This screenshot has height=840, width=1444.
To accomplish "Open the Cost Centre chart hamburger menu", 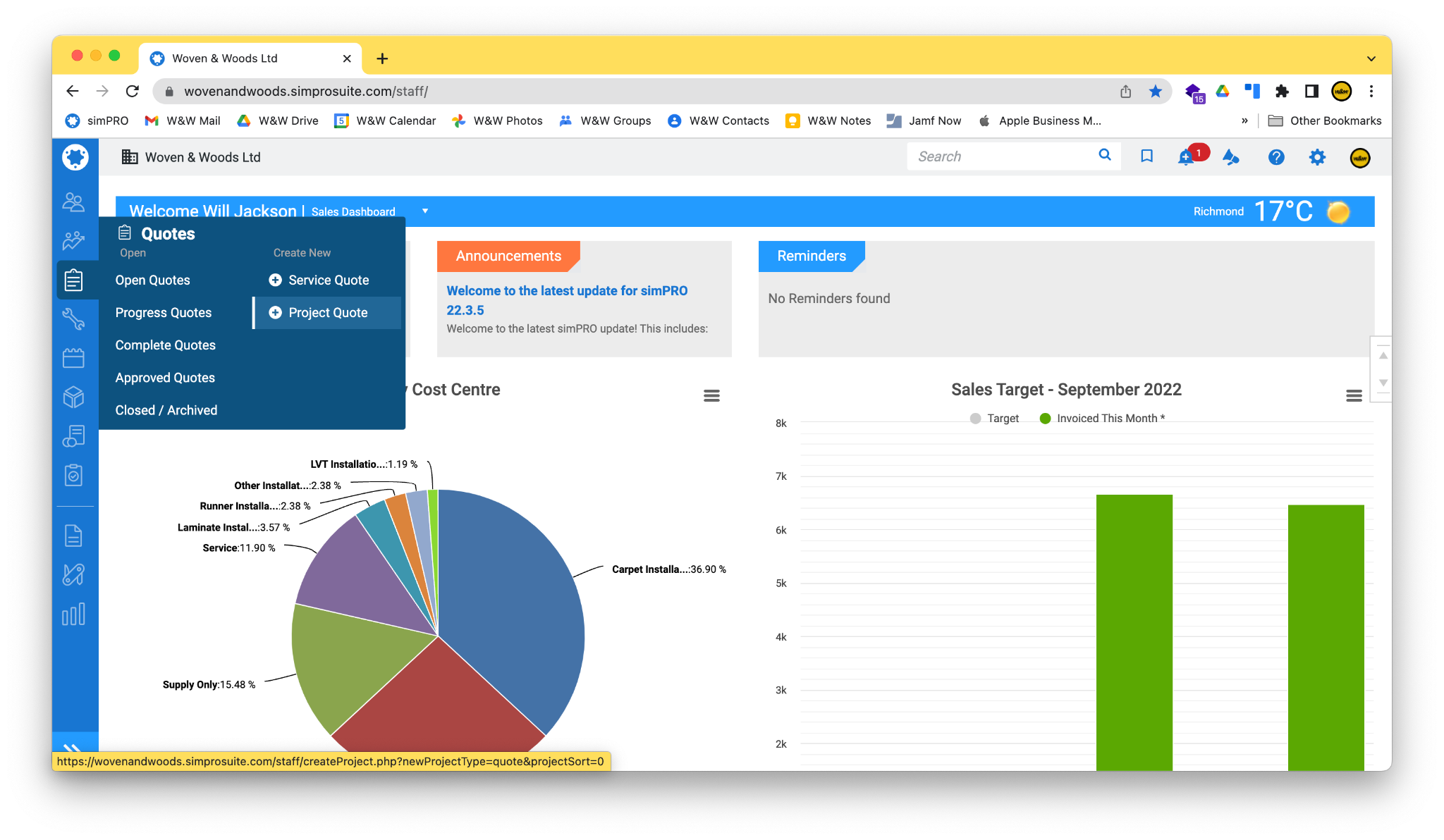I will tap(711, 396).
